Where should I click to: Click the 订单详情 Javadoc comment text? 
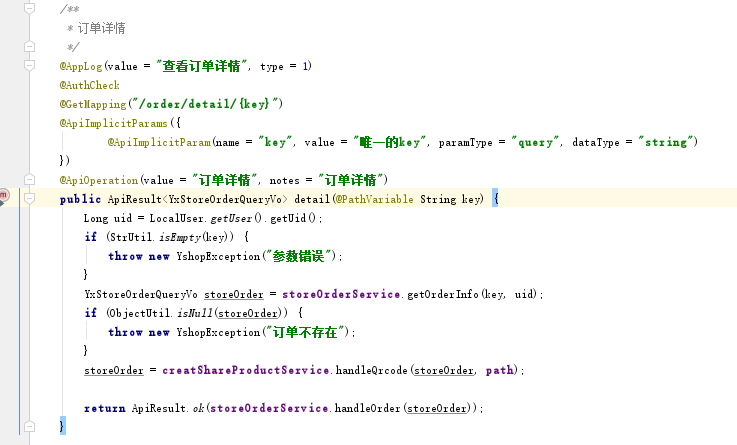pos(102,28)
